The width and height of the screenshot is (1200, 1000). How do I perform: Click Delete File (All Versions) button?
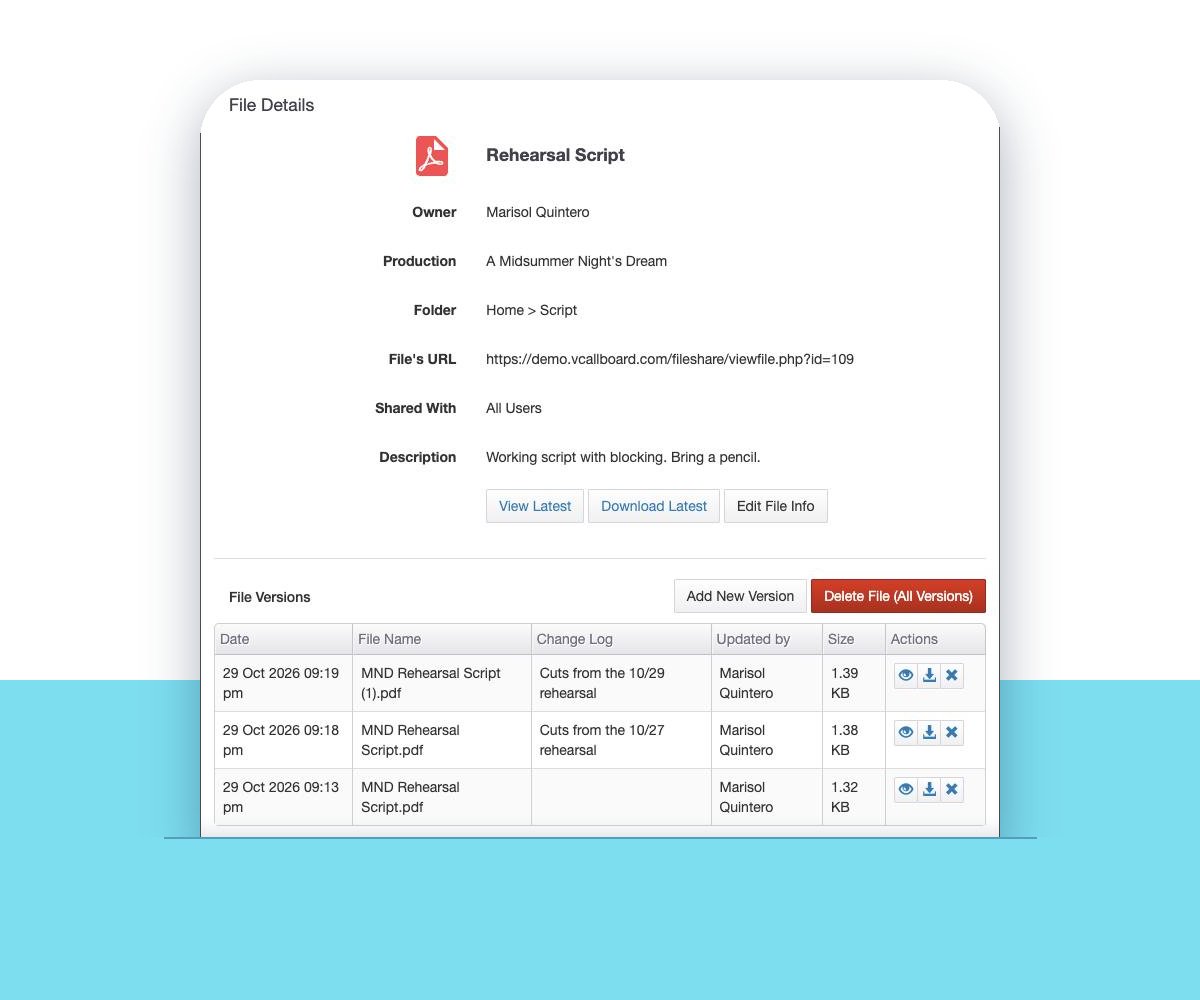point(898,596)
